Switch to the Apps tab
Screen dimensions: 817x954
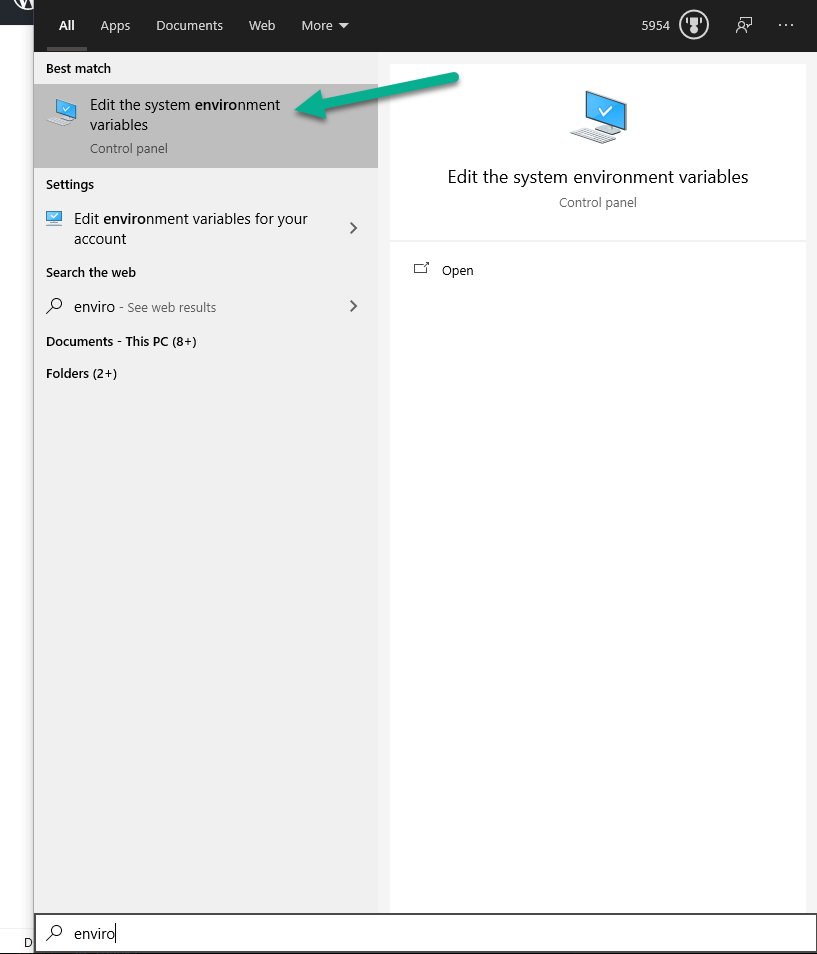pyautogui.click(x=114, y=25)
